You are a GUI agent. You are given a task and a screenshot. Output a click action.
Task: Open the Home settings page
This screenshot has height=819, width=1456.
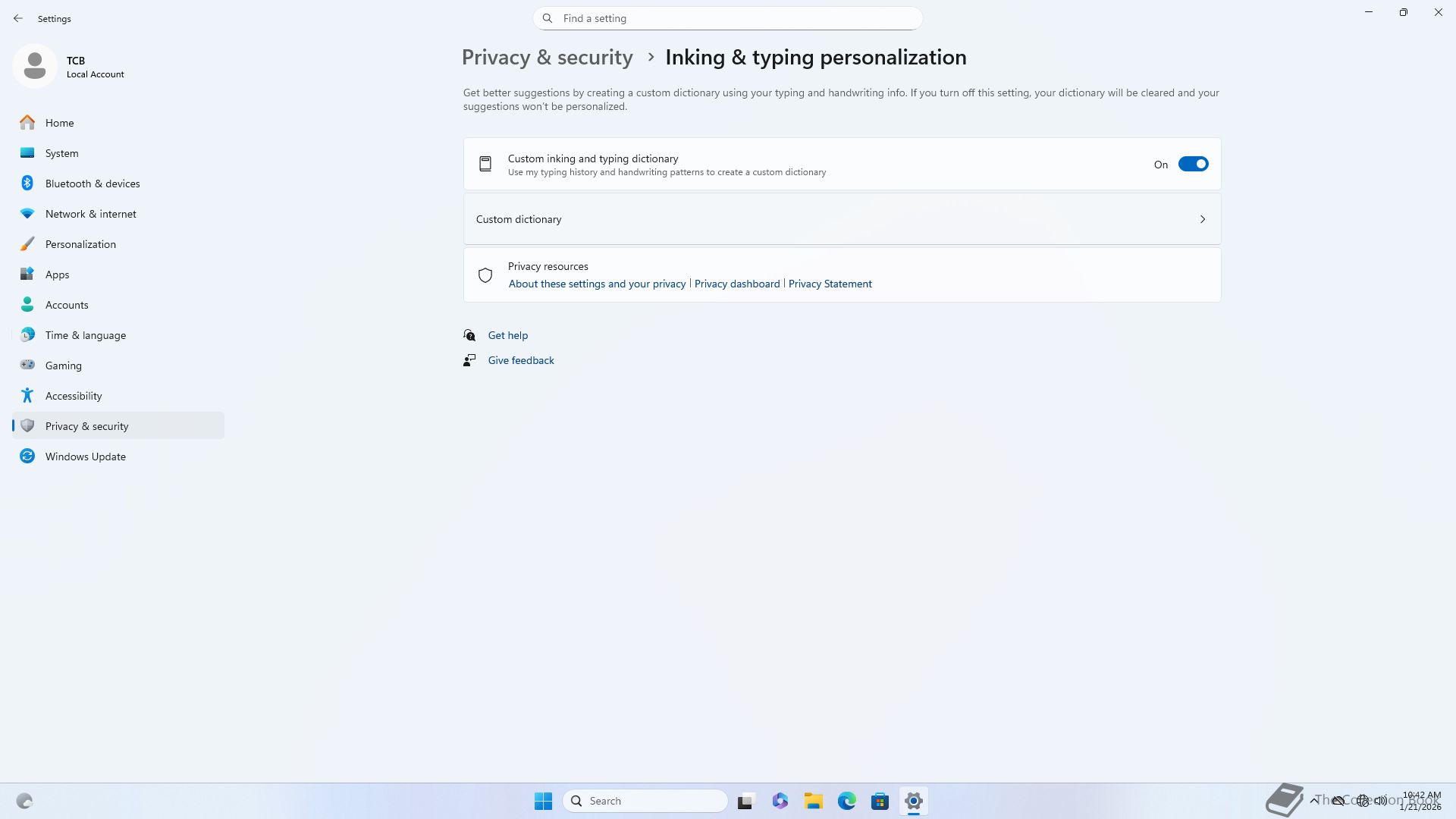59,123
